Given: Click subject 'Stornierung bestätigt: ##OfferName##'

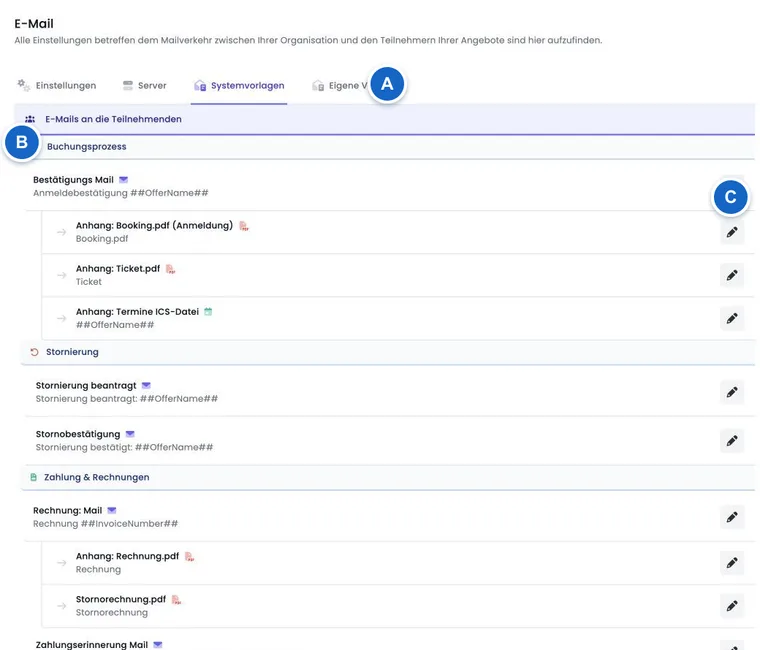Looking at the screenshot, I should (124, 447).
